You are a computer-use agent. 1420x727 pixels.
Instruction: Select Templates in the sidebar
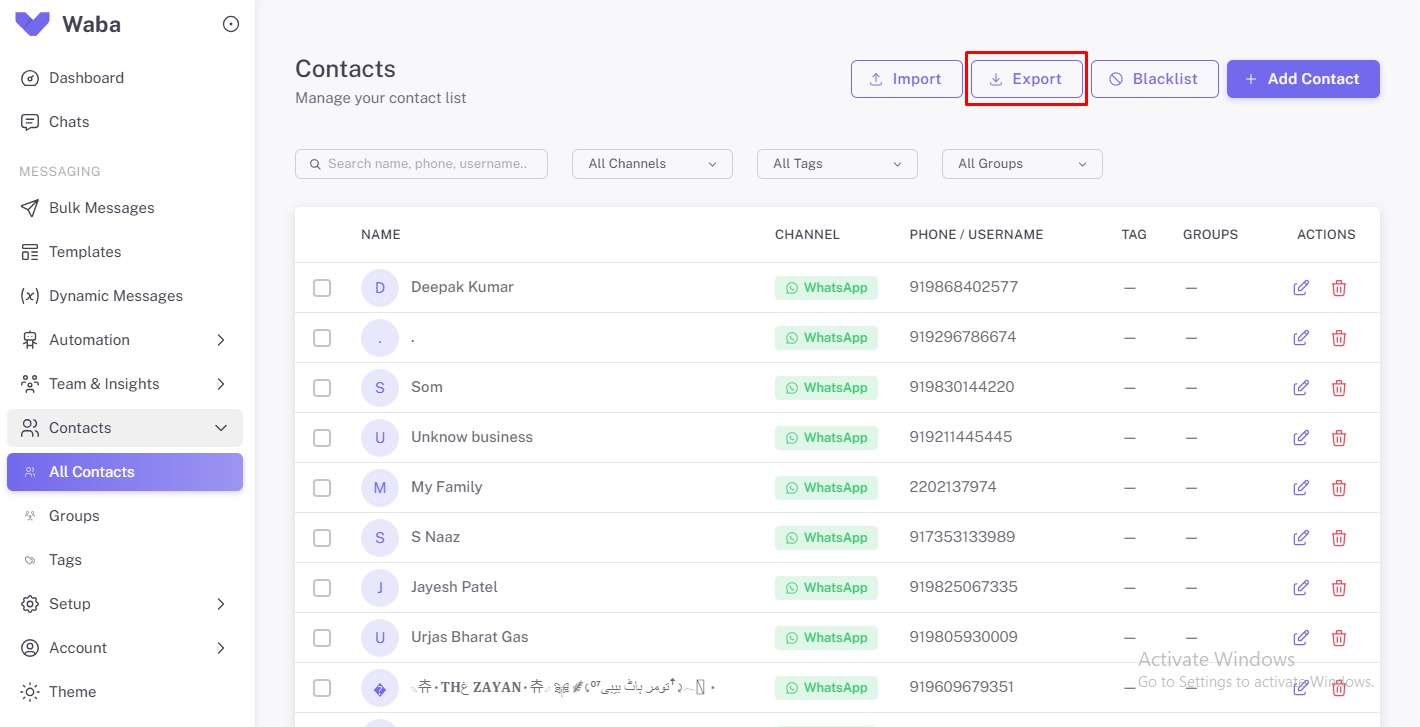tap(85, 251)
